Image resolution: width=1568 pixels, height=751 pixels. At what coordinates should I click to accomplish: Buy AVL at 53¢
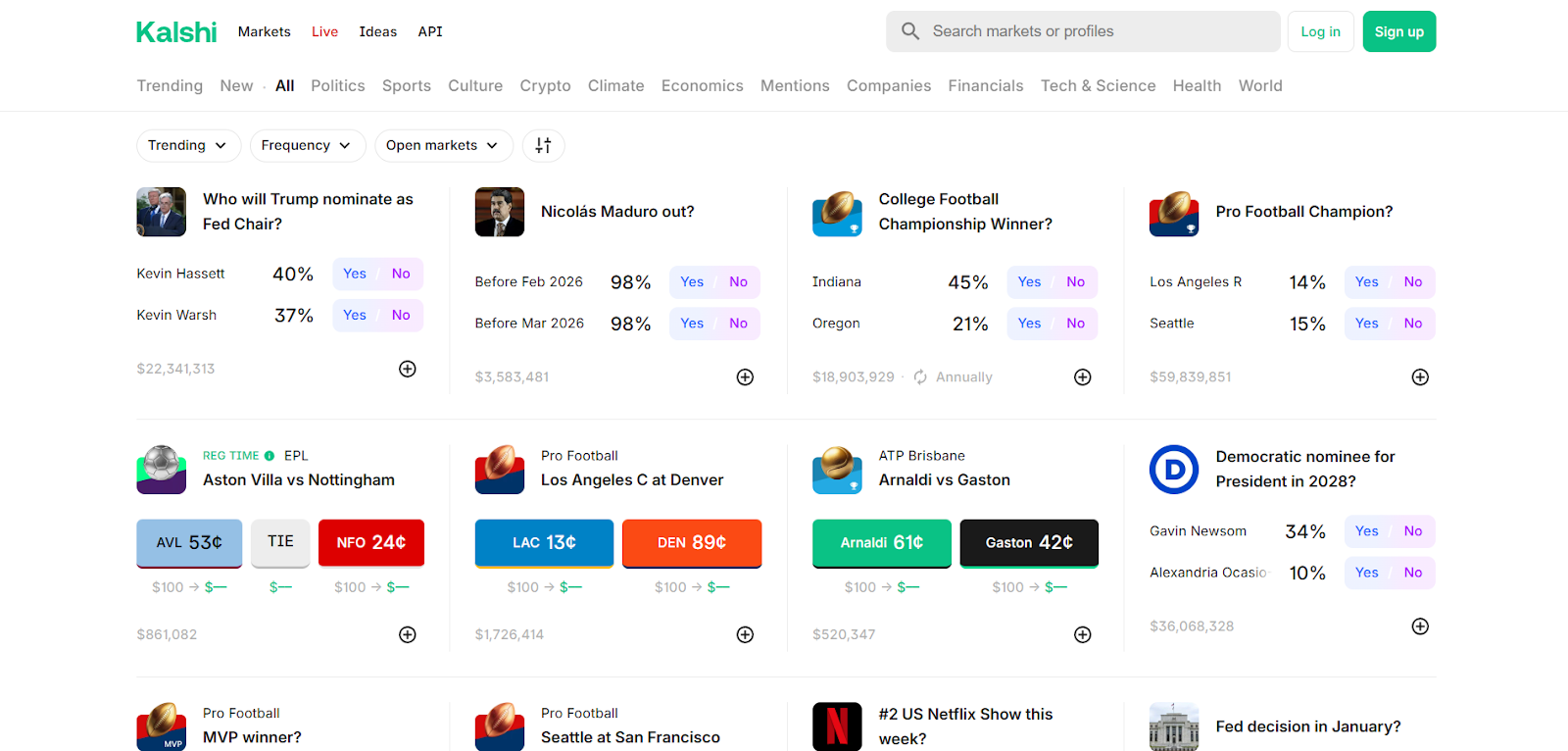[x=189, y=543]
